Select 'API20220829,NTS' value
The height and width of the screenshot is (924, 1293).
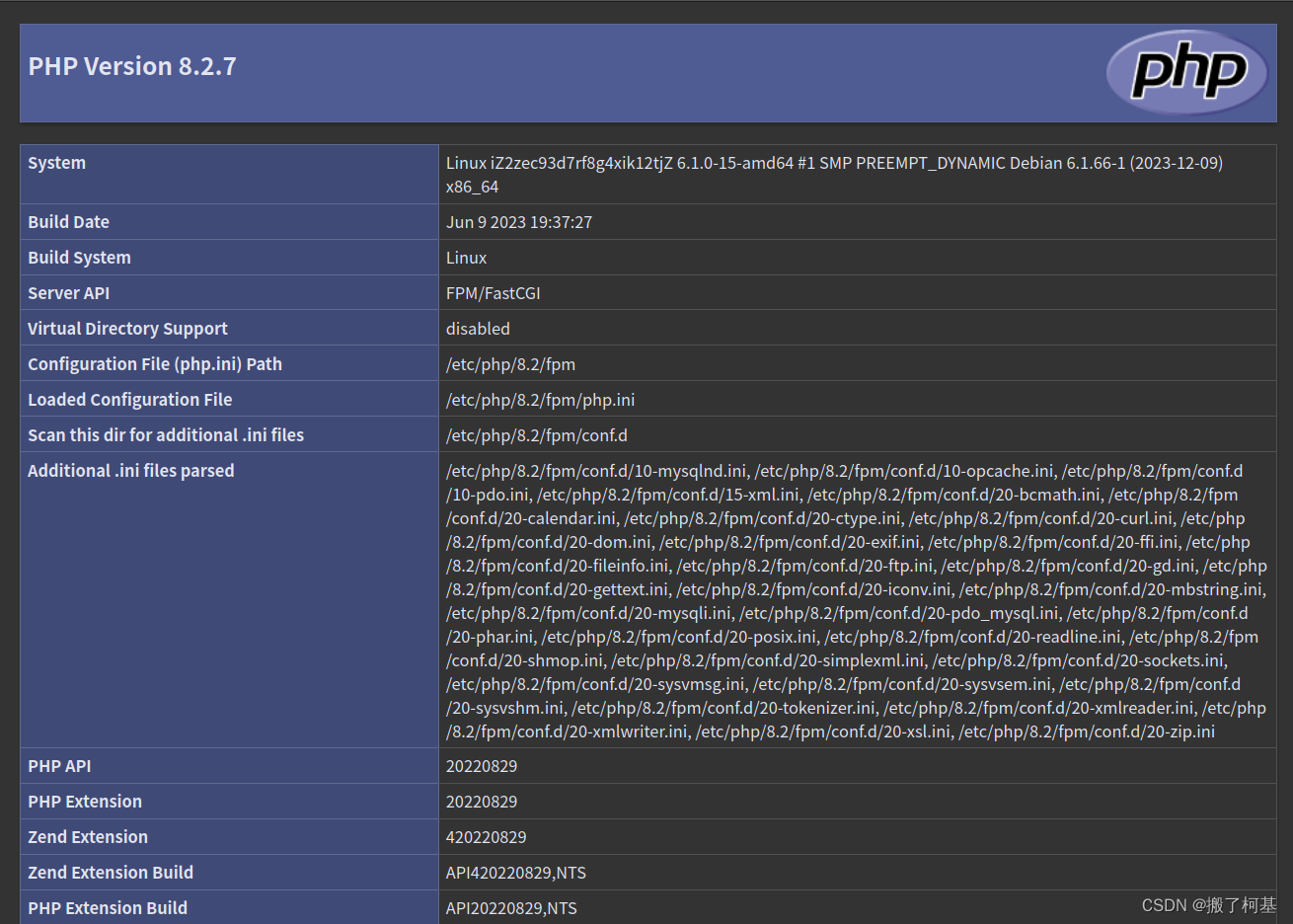click(511, 908)
